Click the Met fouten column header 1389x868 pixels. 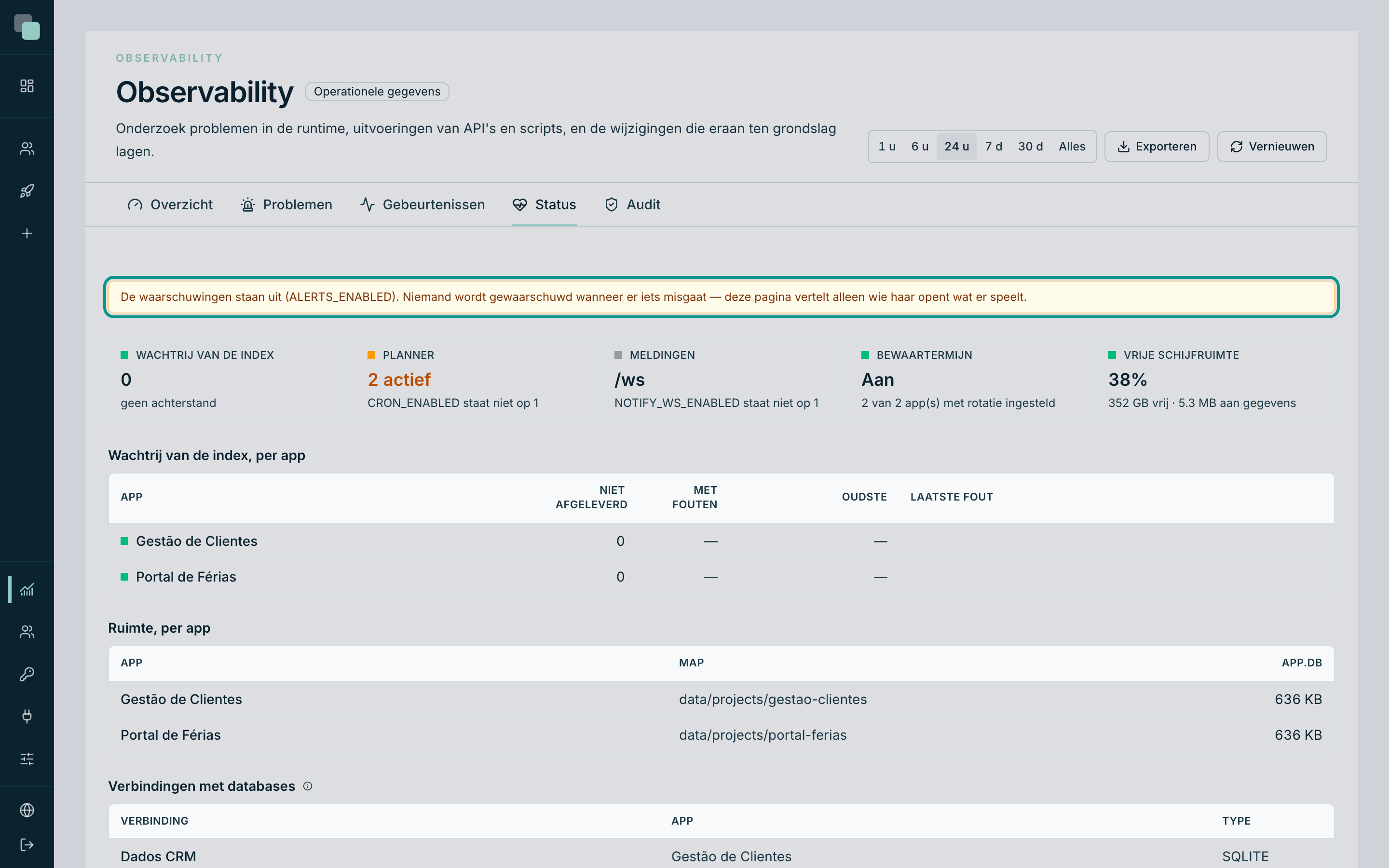click(694, 497)
